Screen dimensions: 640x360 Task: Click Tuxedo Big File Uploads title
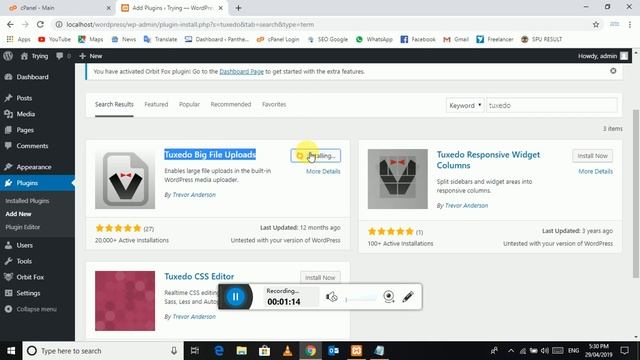pyautogui.click(x=210, y=155)
